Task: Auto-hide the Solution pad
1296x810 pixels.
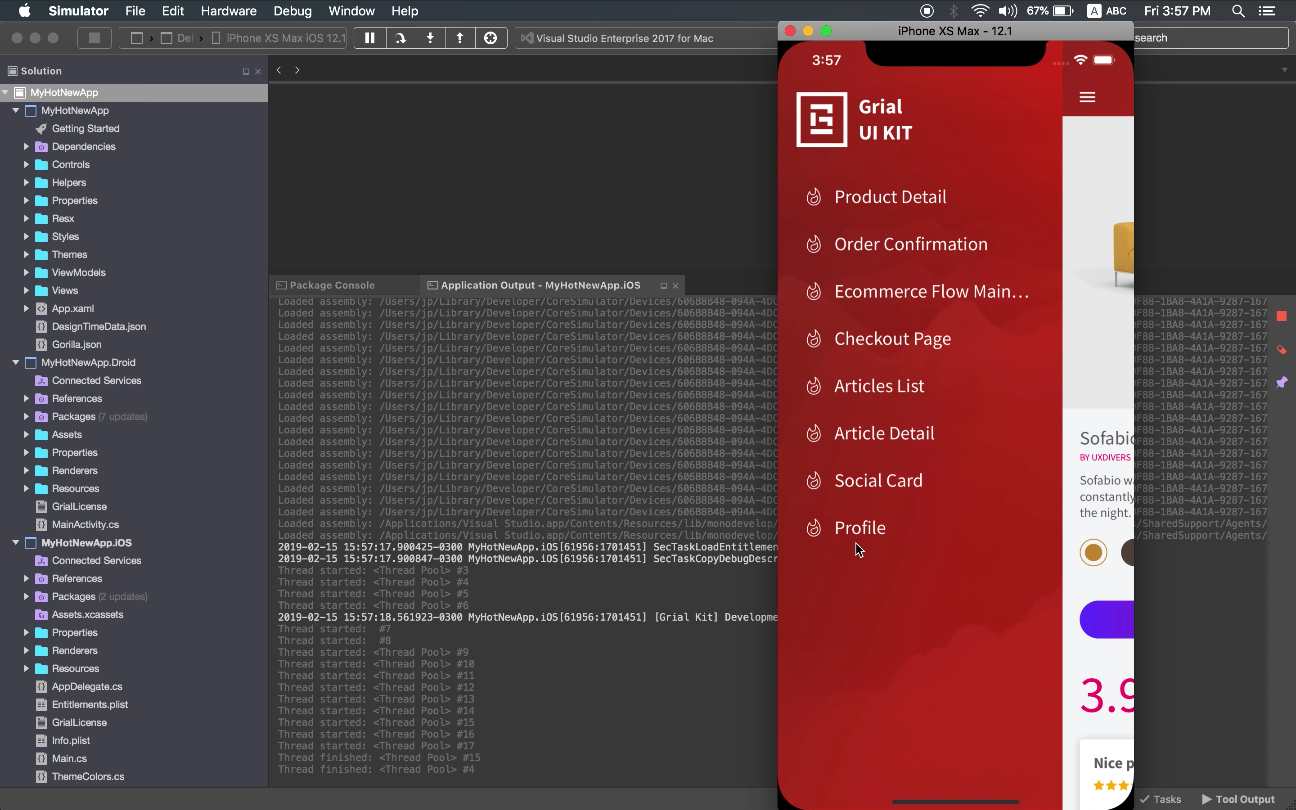Action: (x=246, y=72)
